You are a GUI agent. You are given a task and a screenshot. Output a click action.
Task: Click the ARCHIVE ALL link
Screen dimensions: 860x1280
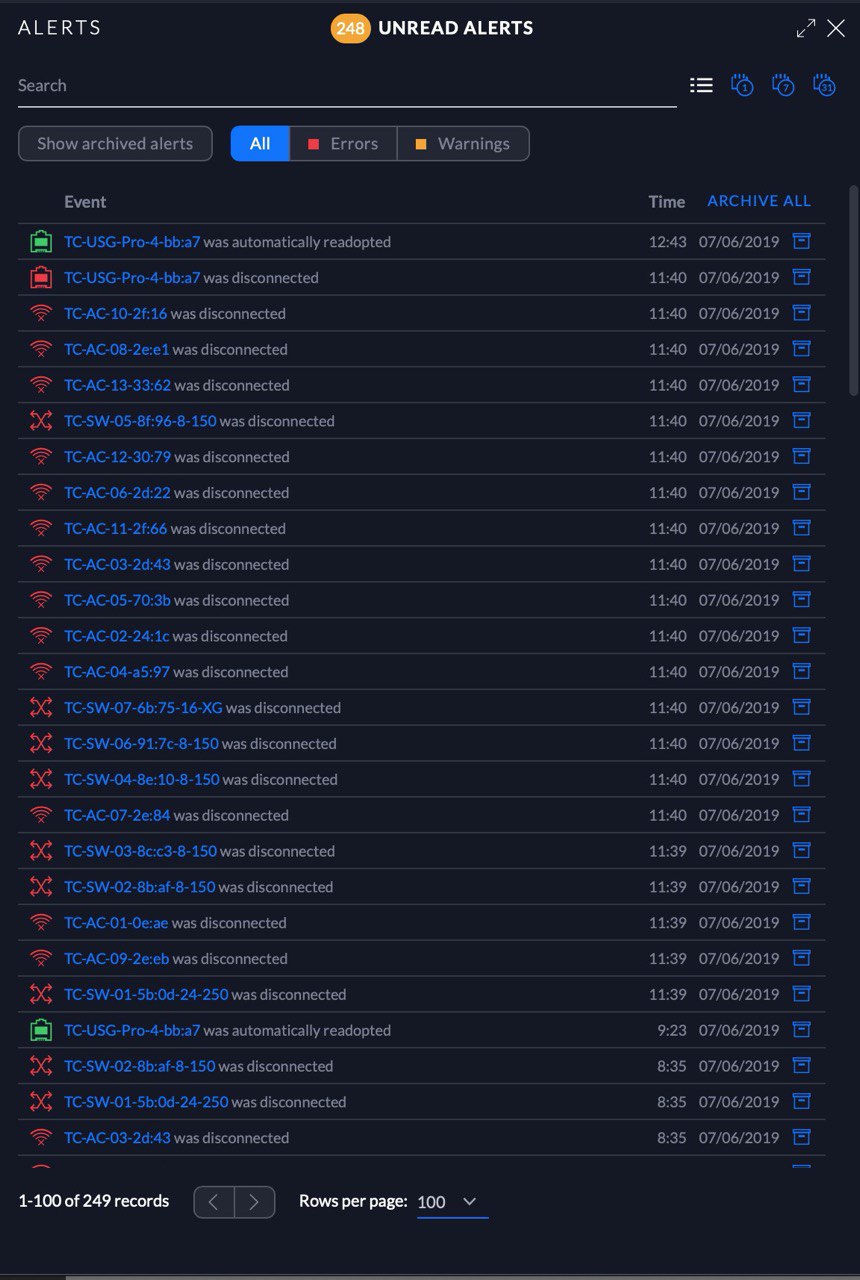click(x=759, y=201)
